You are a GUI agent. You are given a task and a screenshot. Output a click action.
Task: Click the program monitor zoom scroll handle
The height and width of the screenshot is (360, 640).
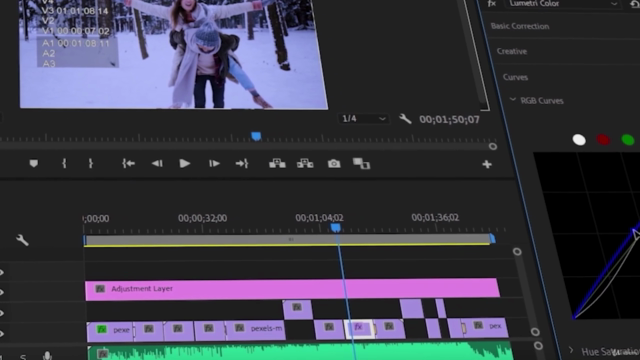[x=493, y=146]
